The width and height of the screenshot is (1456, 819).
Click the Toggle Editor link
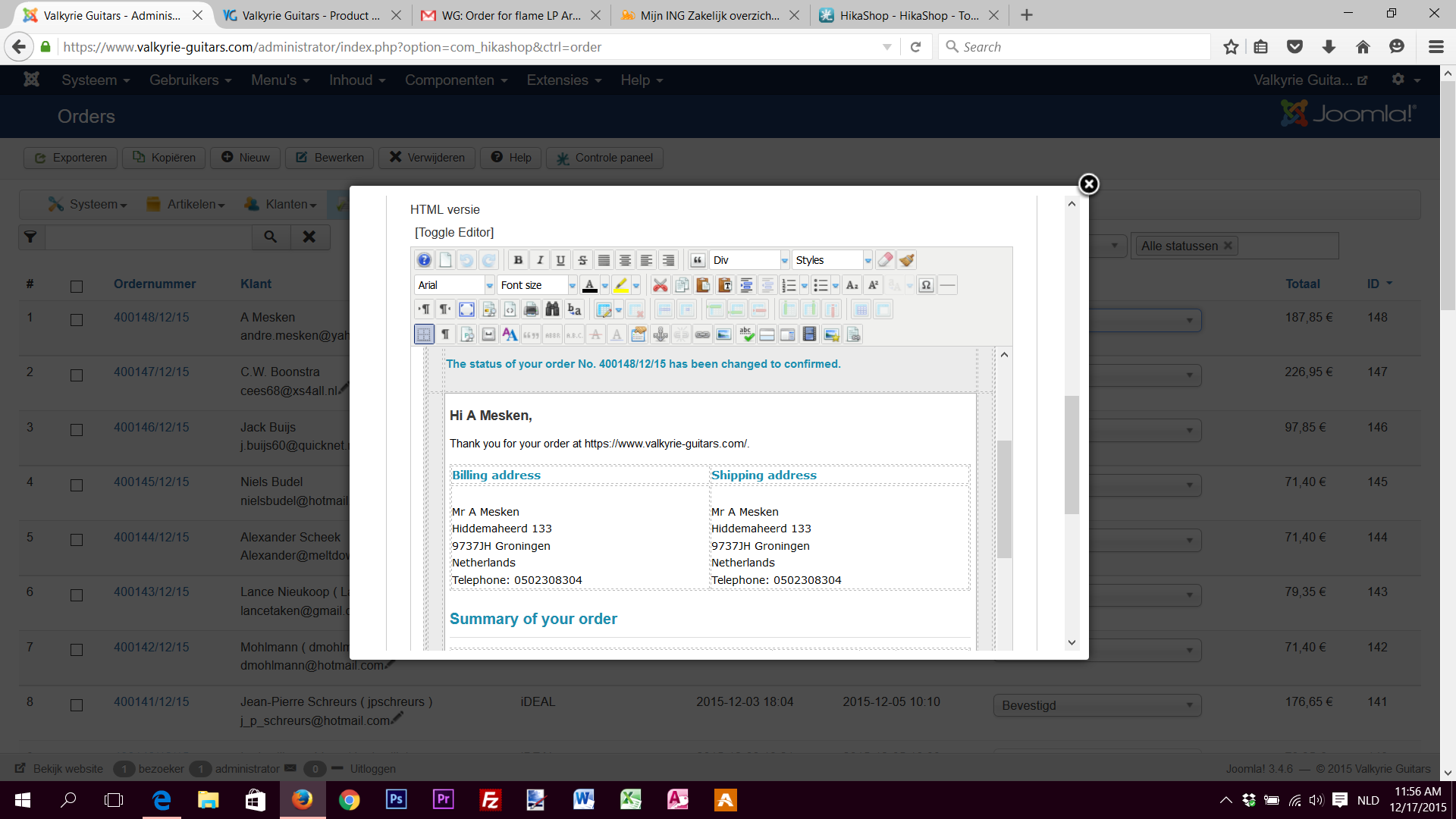click(x=454, y=232)
